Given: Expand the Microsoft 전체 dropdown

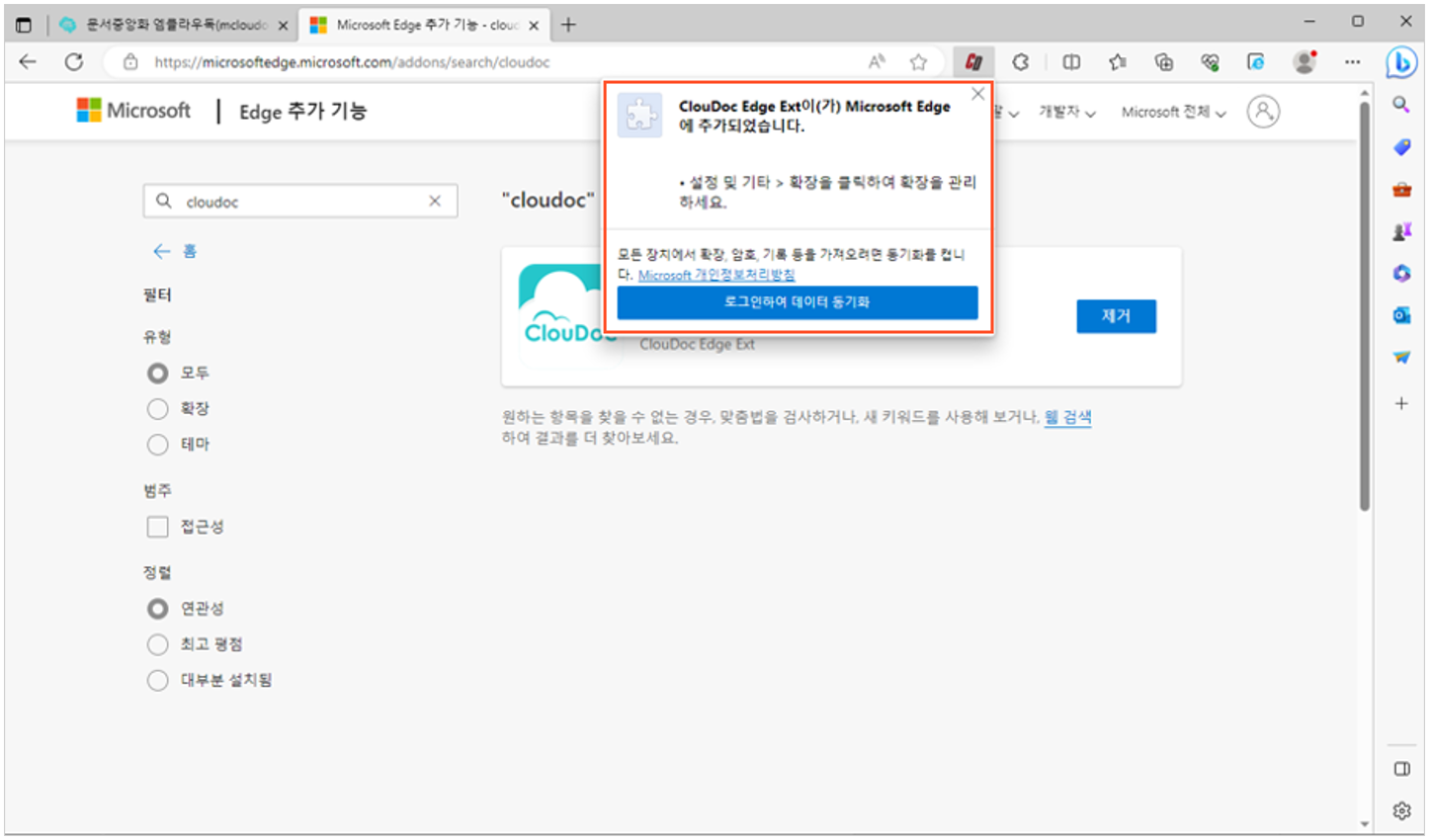Looking at the screenshot, I should (1174, 113).
